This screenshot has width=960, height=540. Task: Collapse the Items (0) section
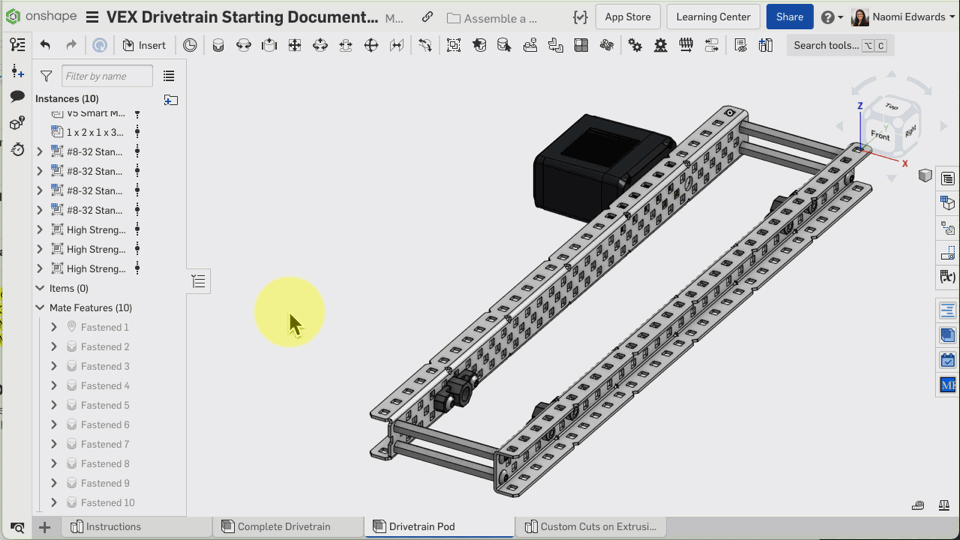tap(40, 288)
